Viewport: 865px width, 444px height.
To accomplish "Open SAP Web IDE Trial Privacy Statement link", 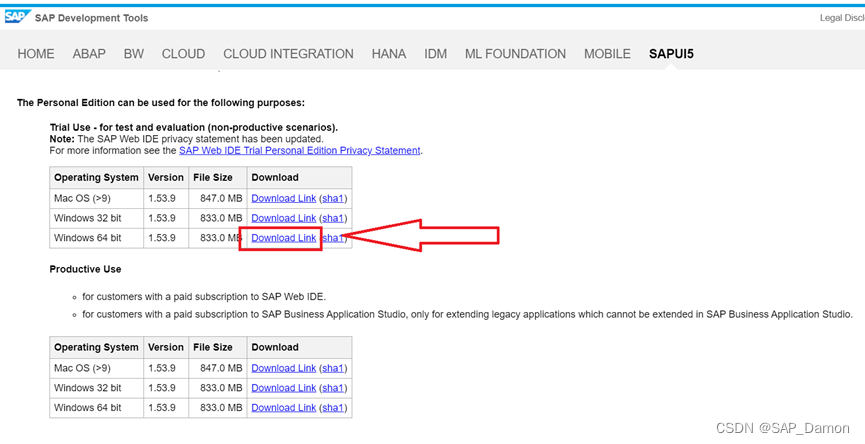I will tap(300, 151).
